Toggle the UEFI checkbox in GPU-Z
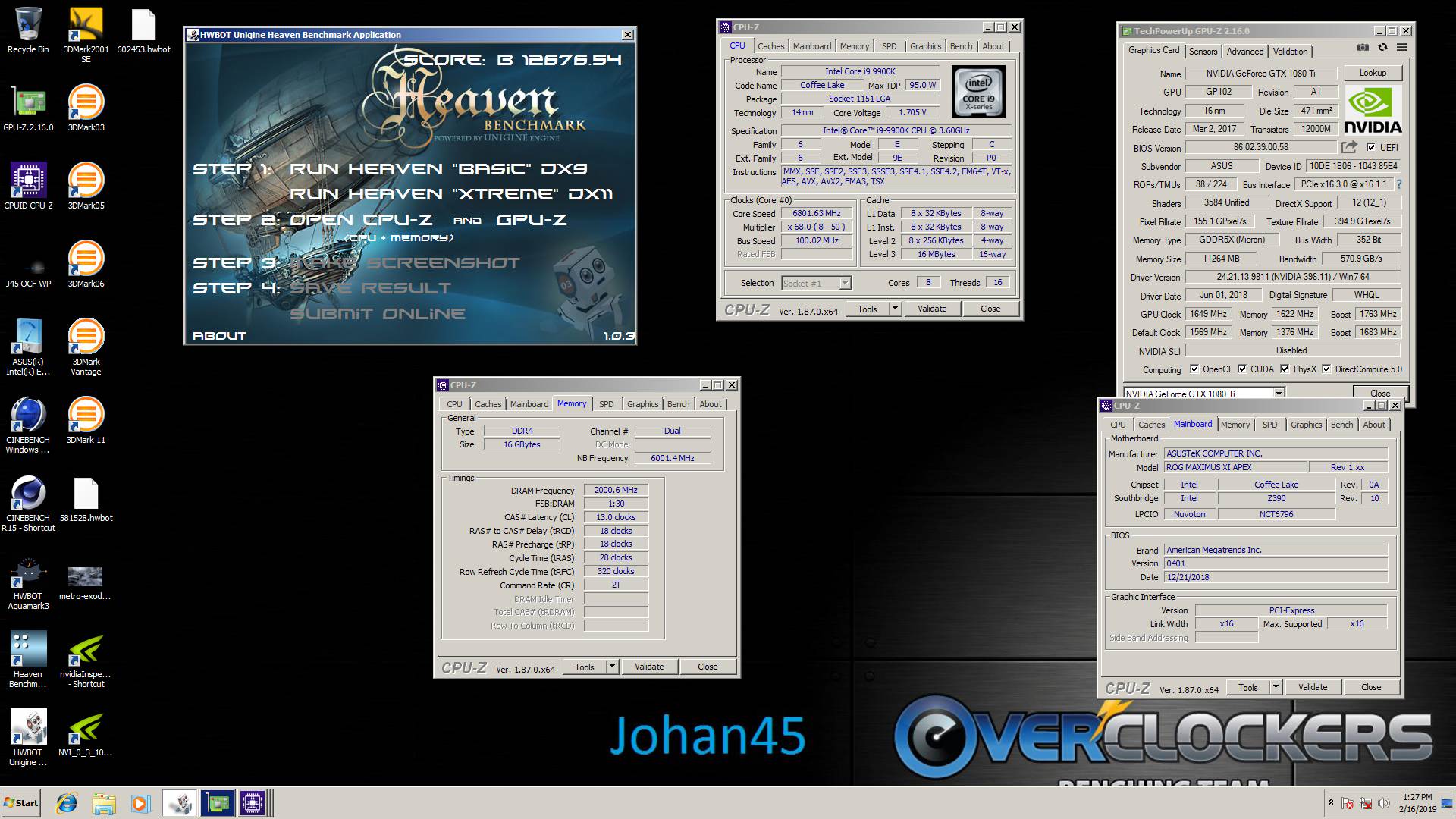 (x=1371, y=147)
